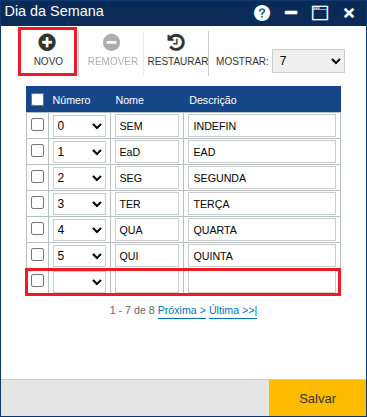Check the row with SEM name
Image resolution: width=367 pixels, height=417 pixels.
(x=37, y=125)
